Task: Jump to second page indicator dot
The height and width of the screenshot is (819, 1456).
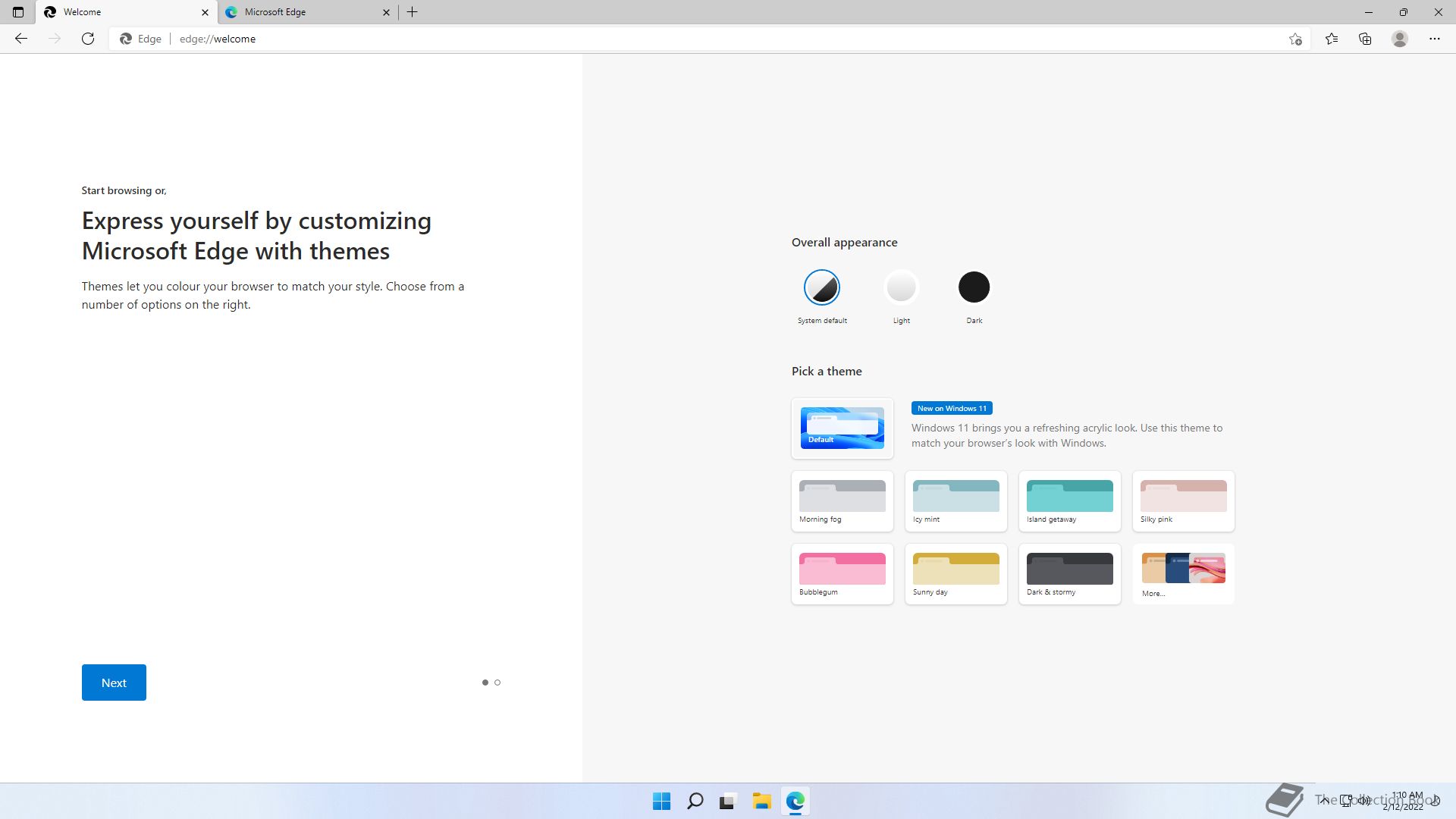Action: click(497, 682)
